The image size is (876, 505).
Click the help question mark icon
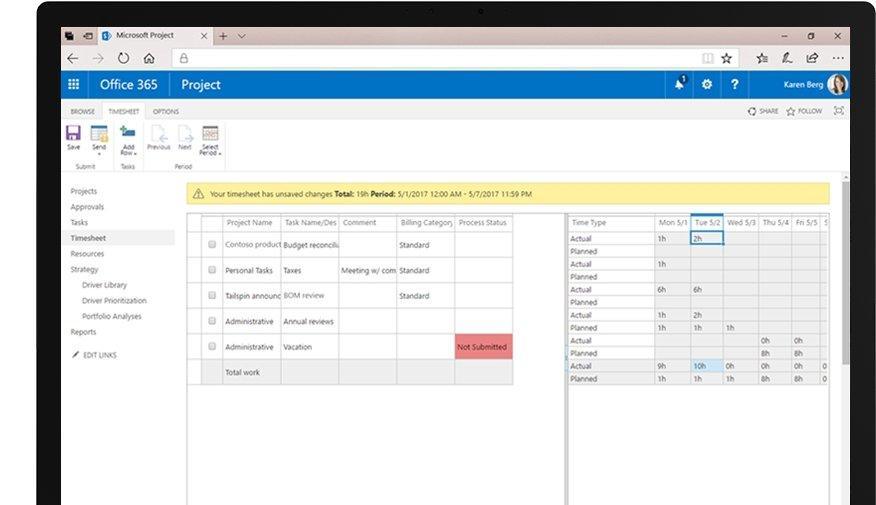pyautogui.click(x=735, y=85)
